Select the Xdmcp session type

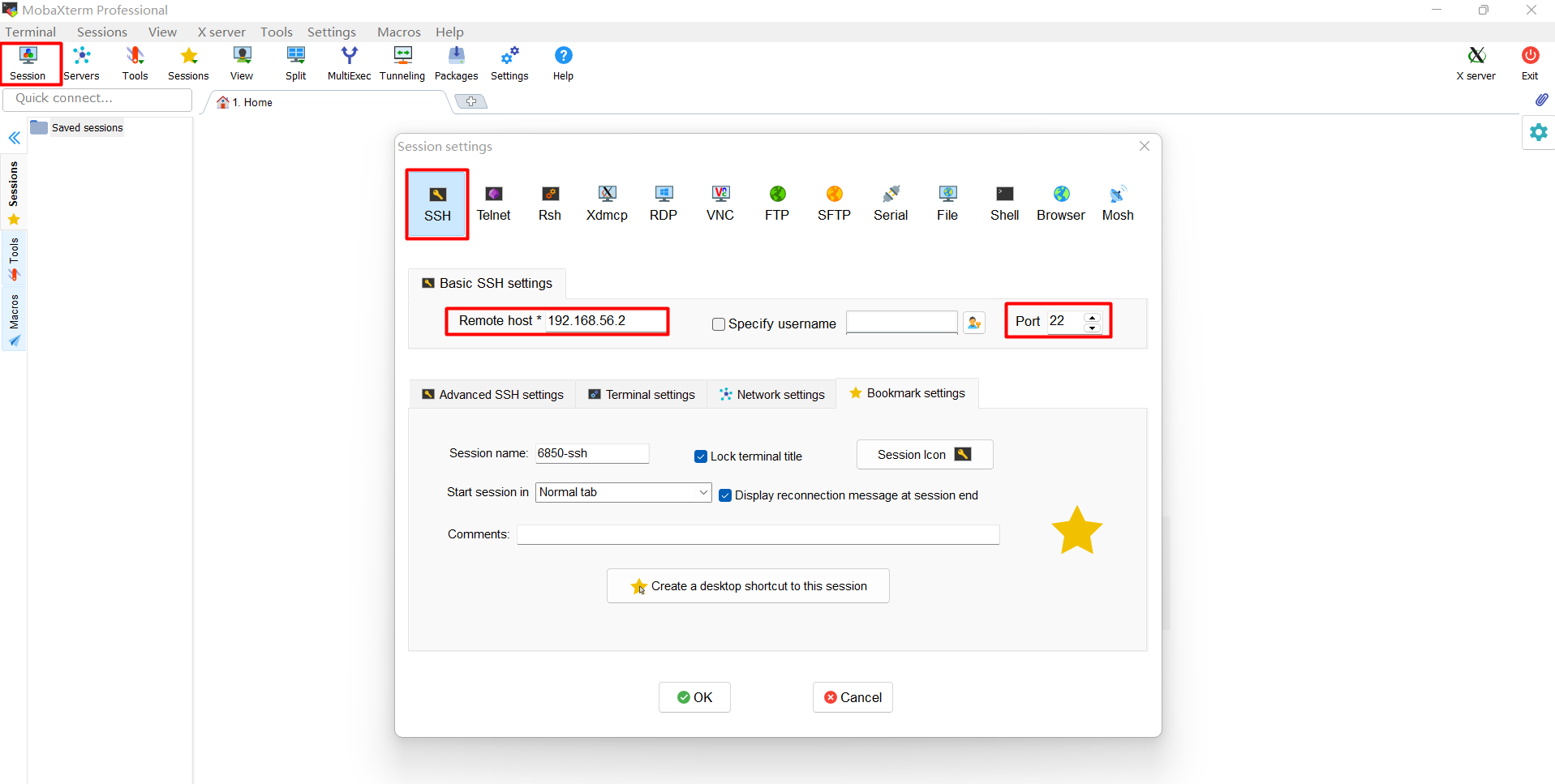point(607,203)
